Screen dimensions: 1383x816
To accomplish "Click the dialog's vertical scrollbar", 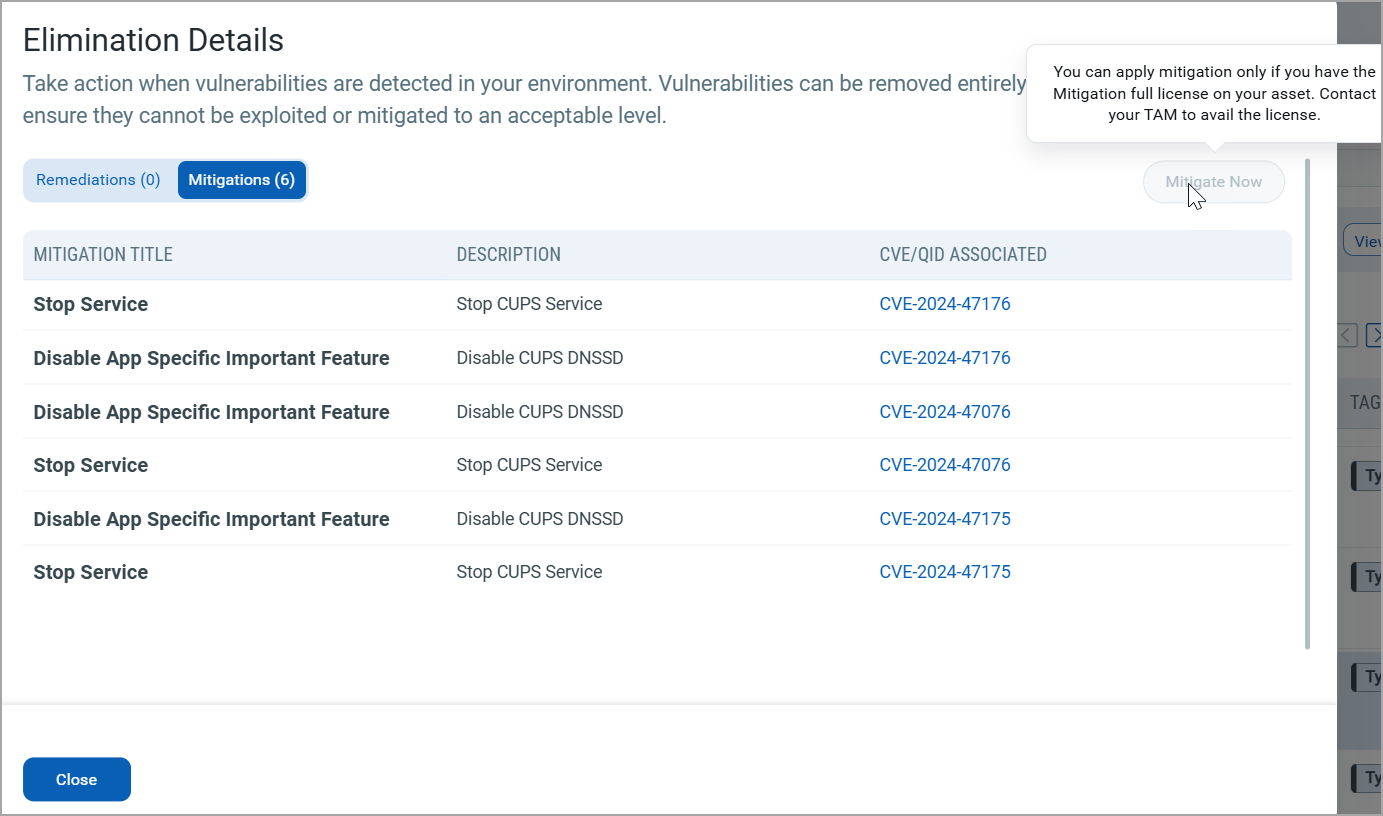I will coord(1307,400).
